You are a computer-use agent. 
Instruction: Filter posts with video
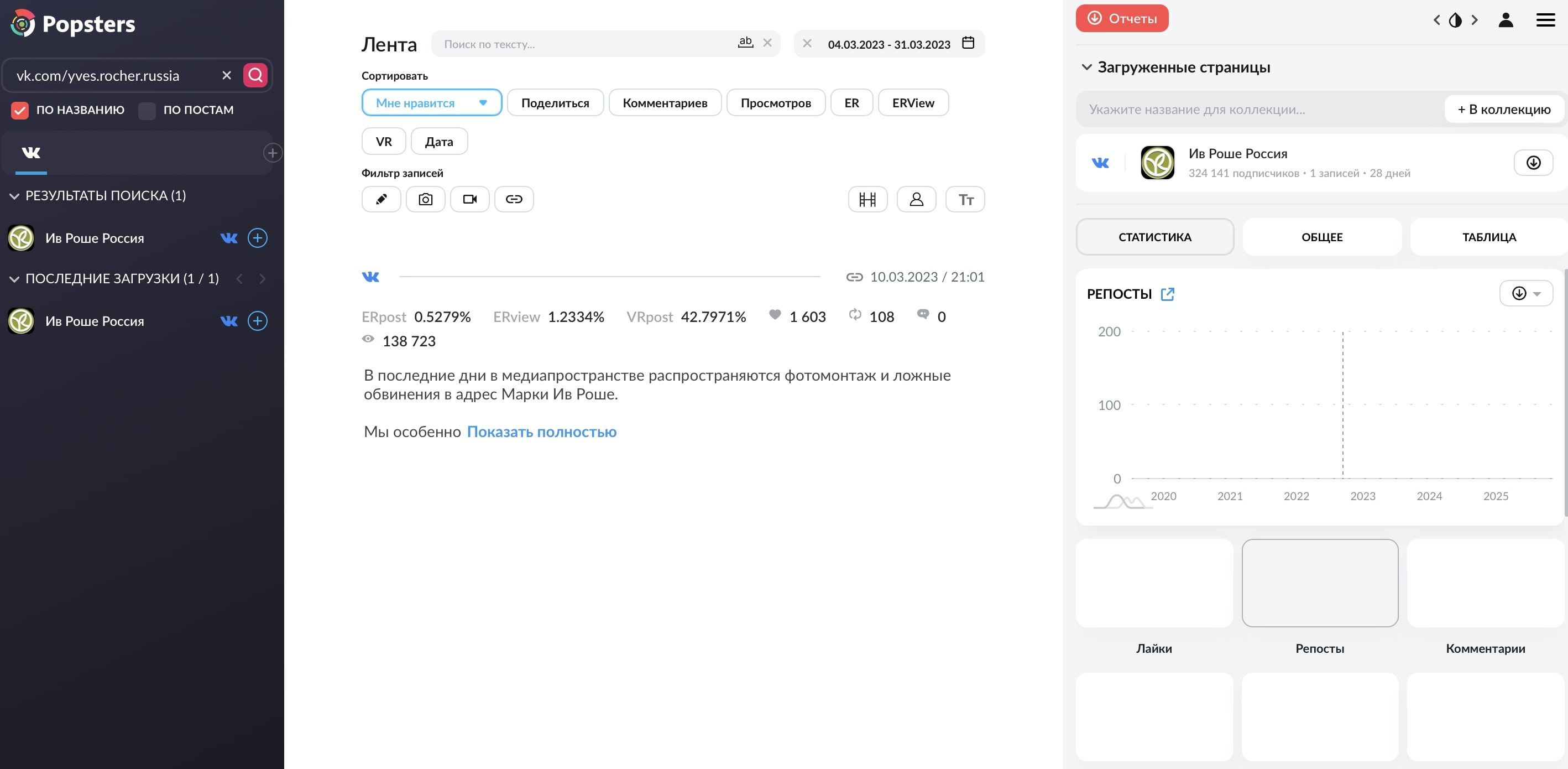(469, 199)
